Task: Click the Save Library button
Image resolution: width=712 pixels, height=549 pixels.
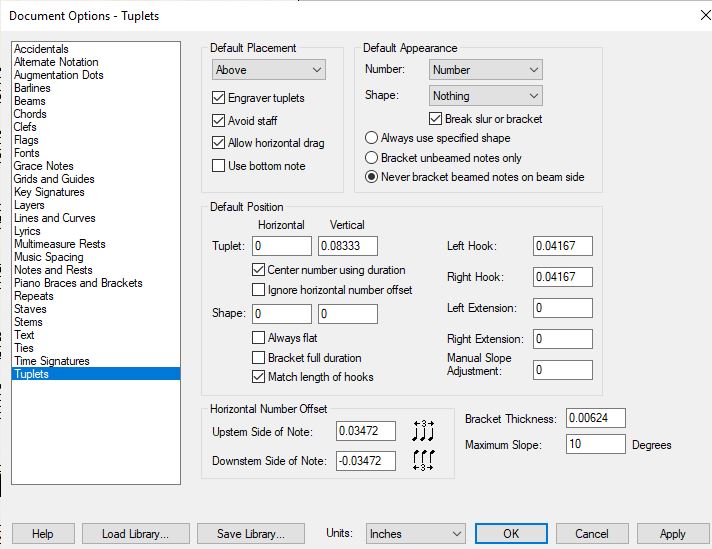Action: 251,534
